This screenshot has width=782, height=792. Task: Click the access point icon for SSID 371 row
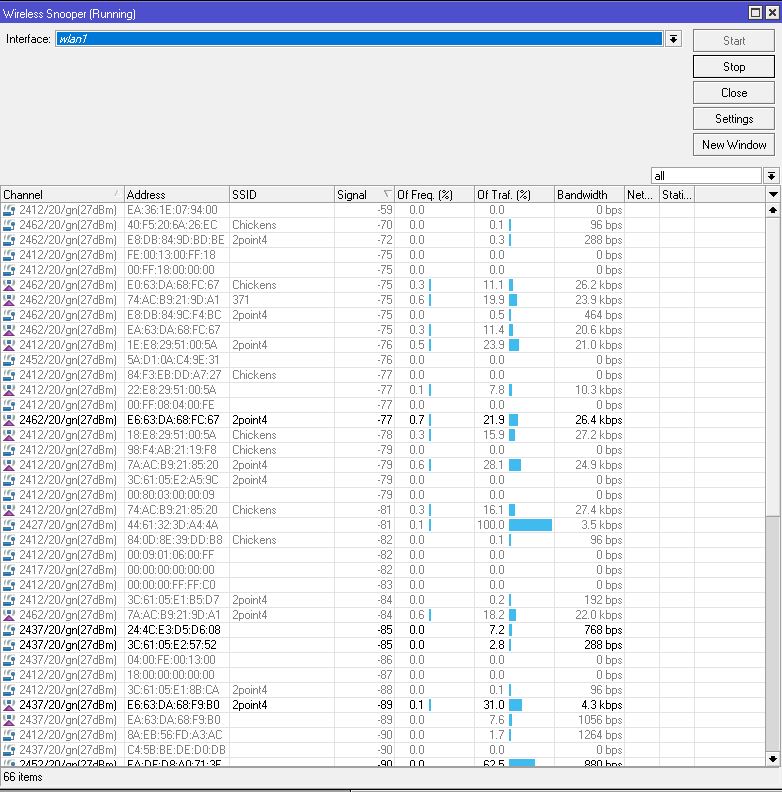point(9,300)
